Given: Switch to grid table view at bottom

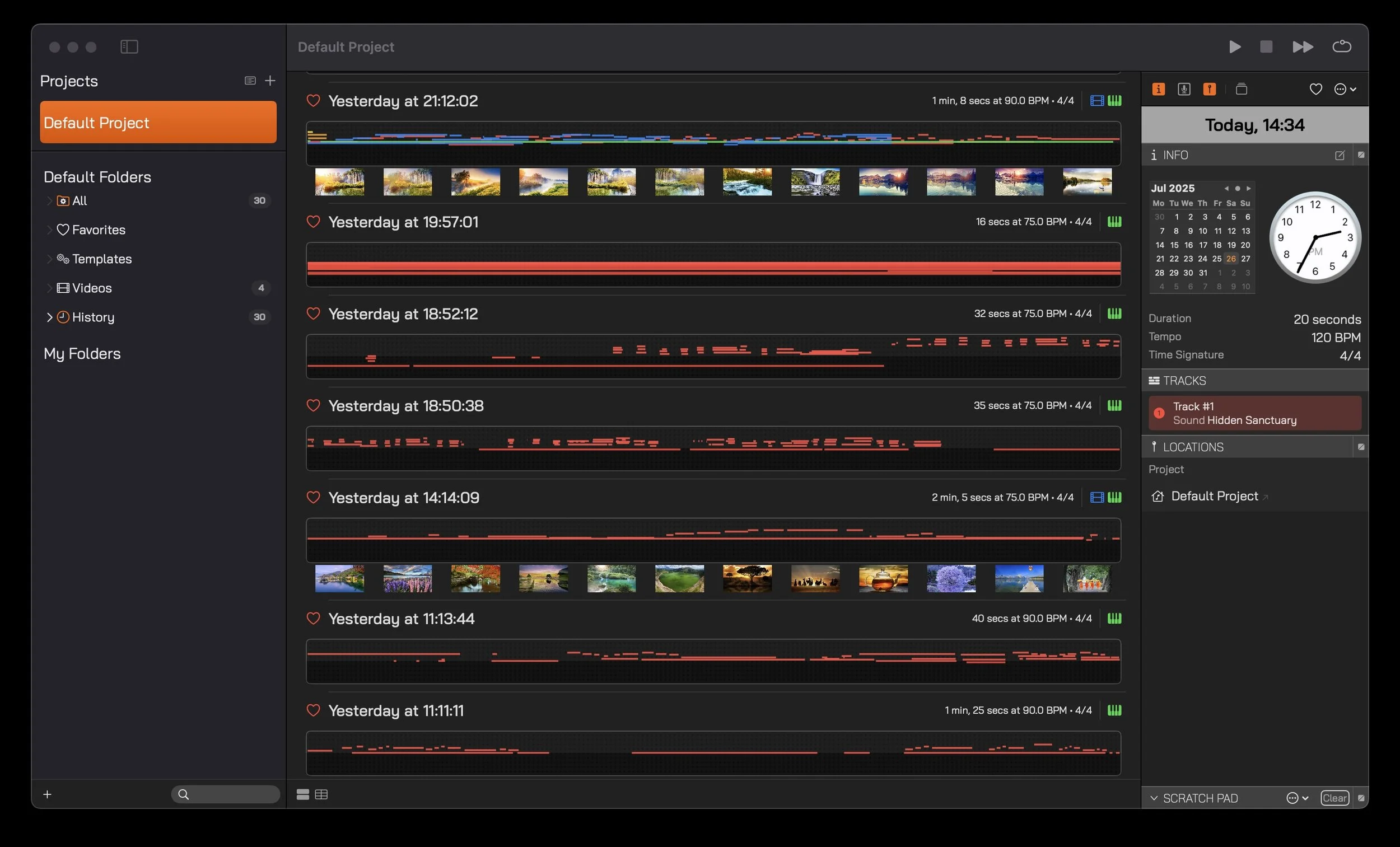Looking at the screenshot, I should [x=321, y=794].
